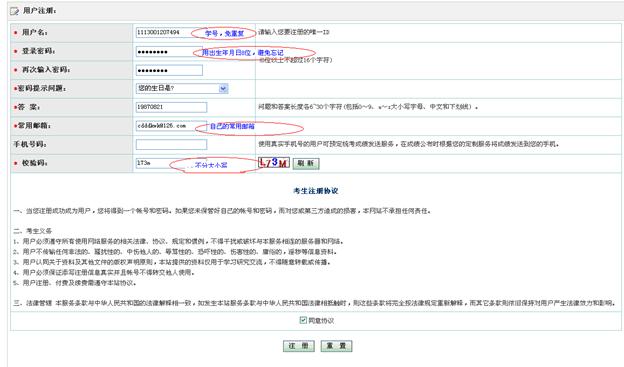Select the 您的生日是? combo box
Image resolution: width=624 pixels, height=367 pixels.
click(x=182, y=88)
